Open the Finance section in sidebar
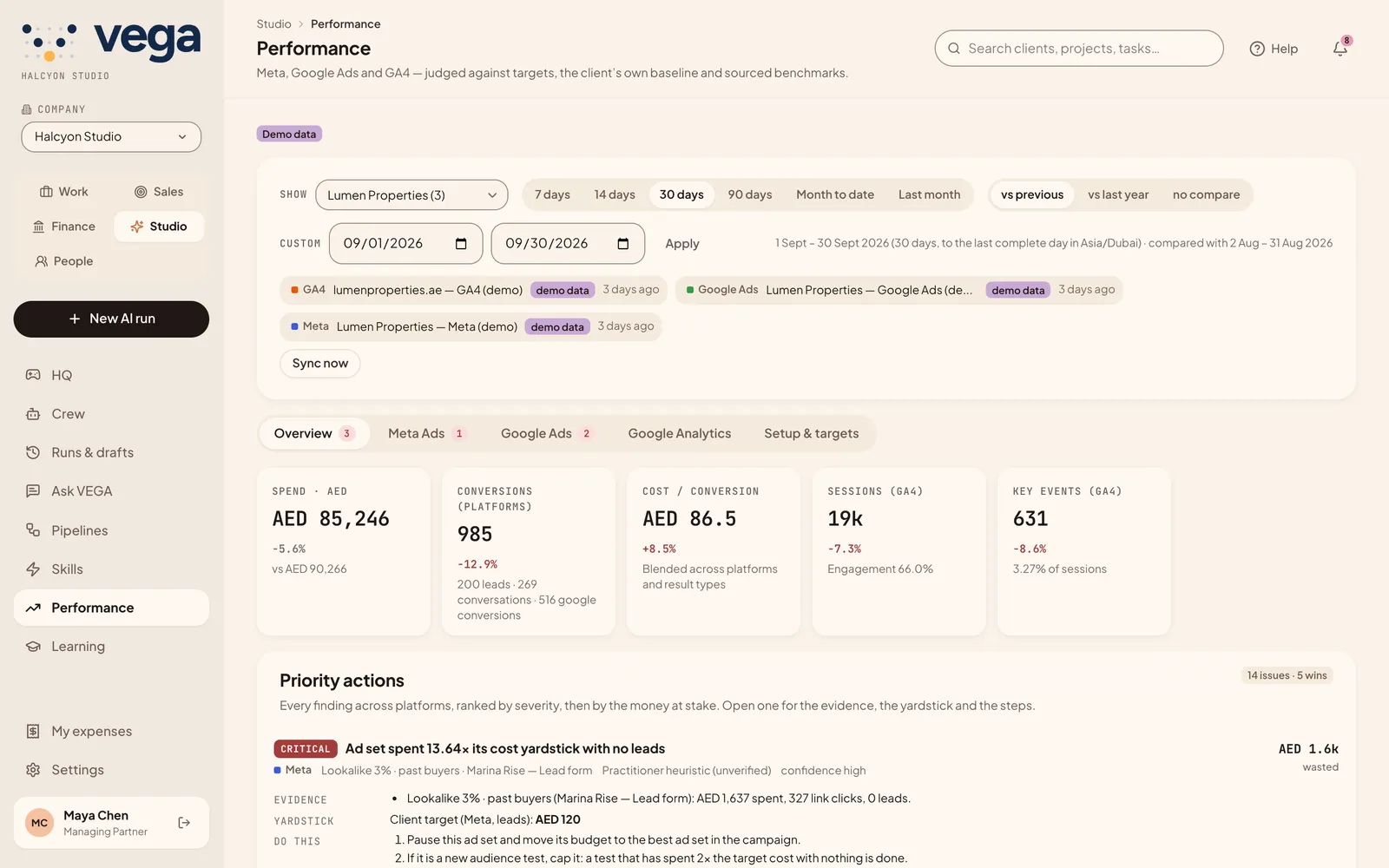Screen dimensions: 1389x868 tap(64, 227)
